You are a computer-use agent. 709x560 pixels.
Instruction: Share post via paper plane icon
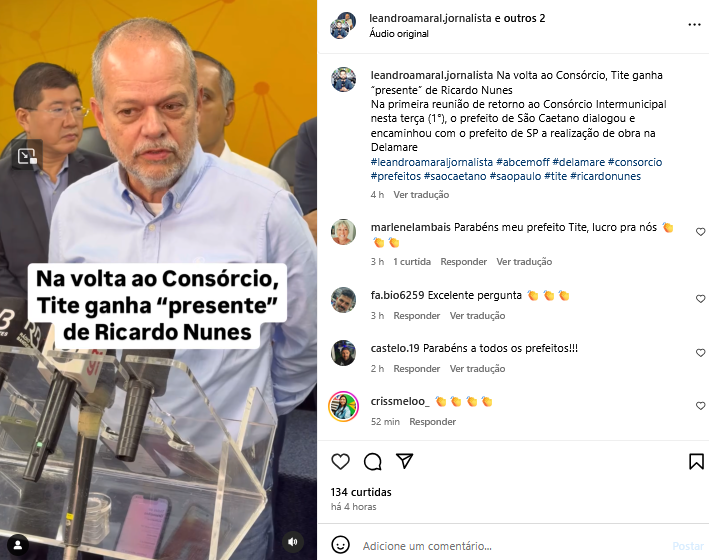click(404, 461)
